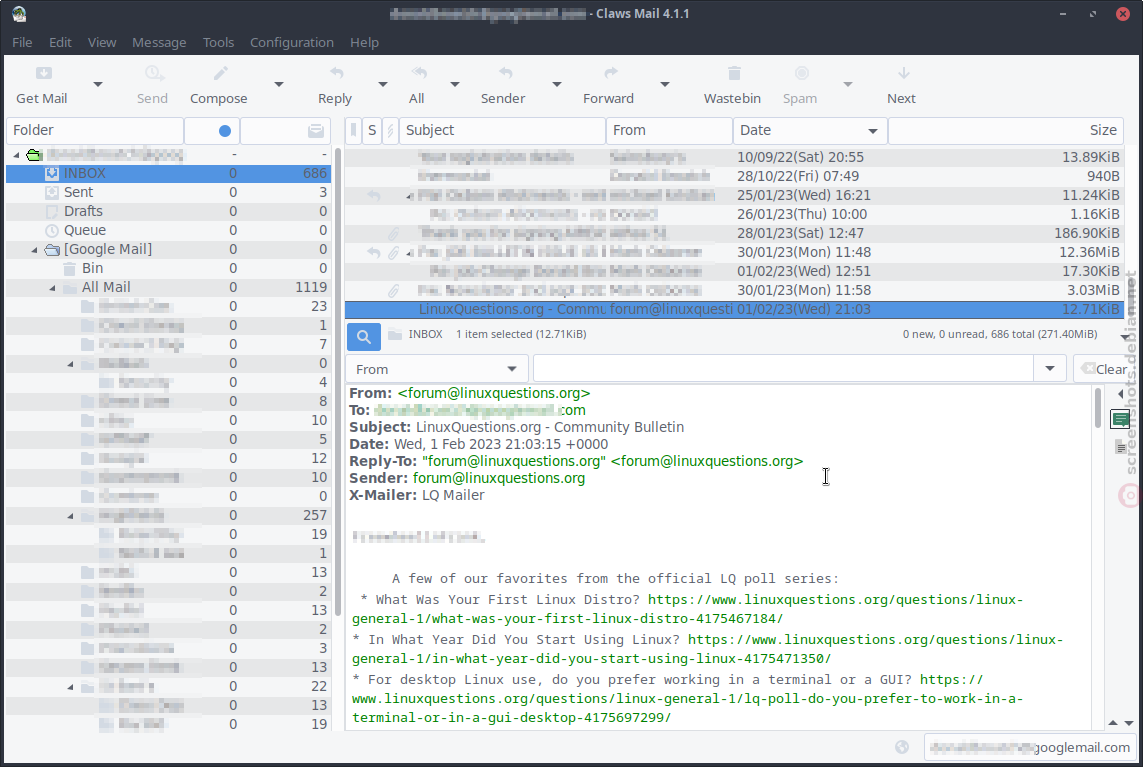This screenshot has height=767, width=1143.
Task: Open Spam dropdown arrow
Action: click(x=848, y=85)
